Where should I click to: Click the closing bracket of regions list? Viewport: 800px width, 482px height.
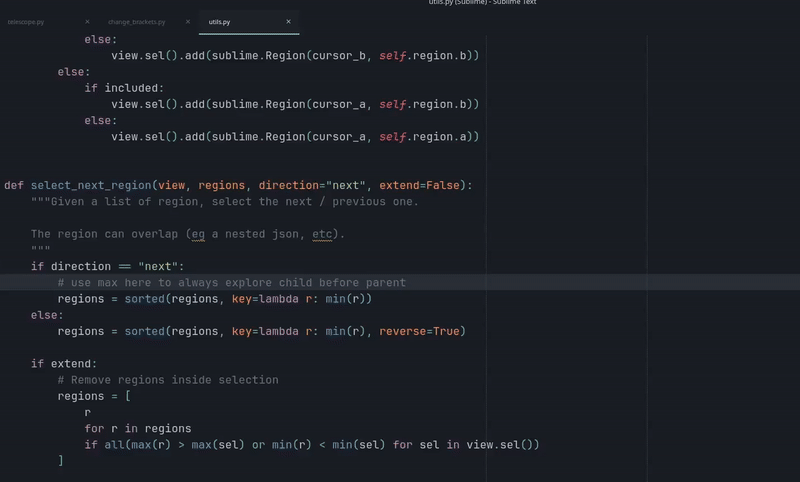tap(61, 461)
